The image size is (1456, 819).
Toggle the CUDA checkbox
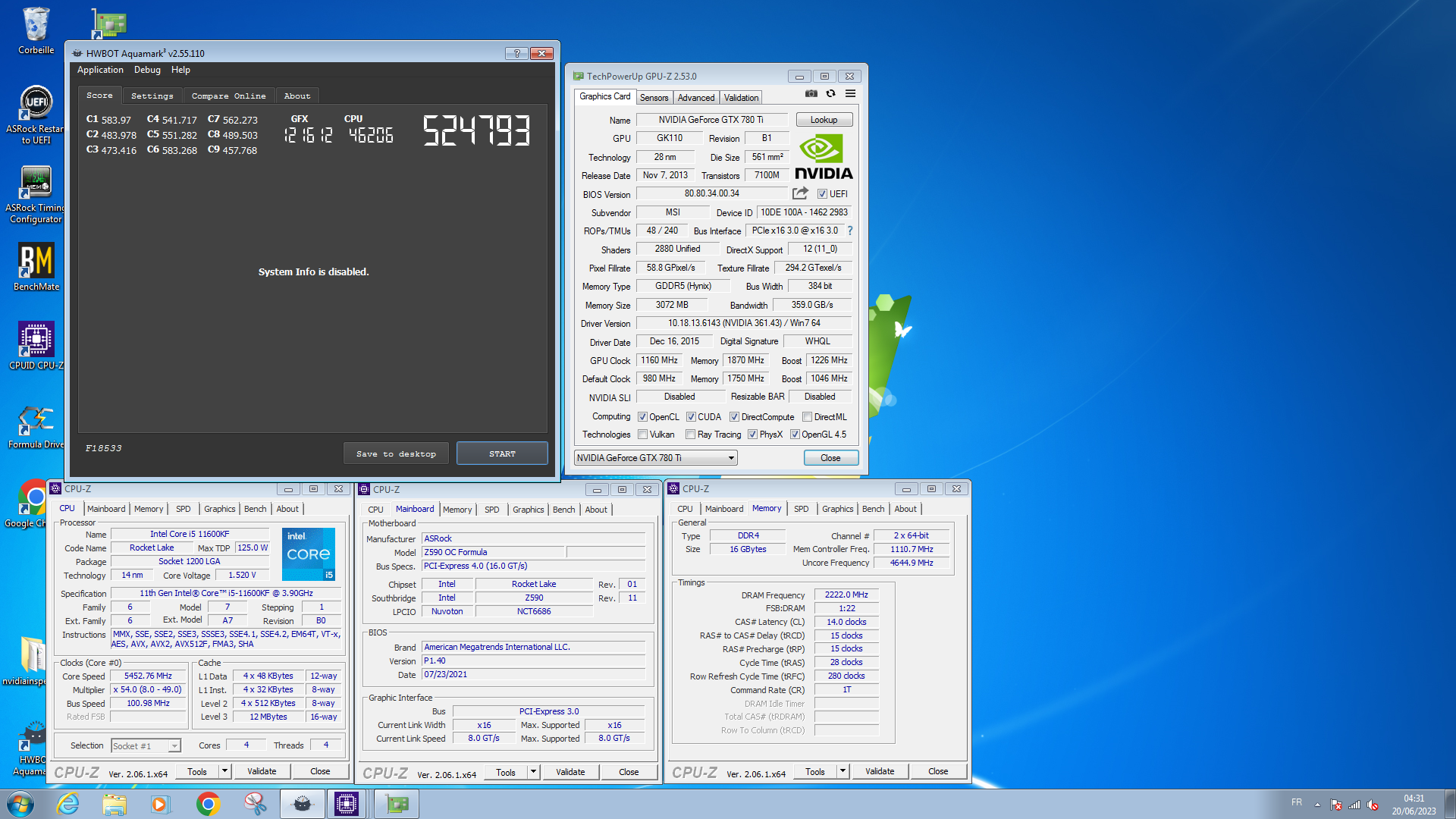(691, 417)
